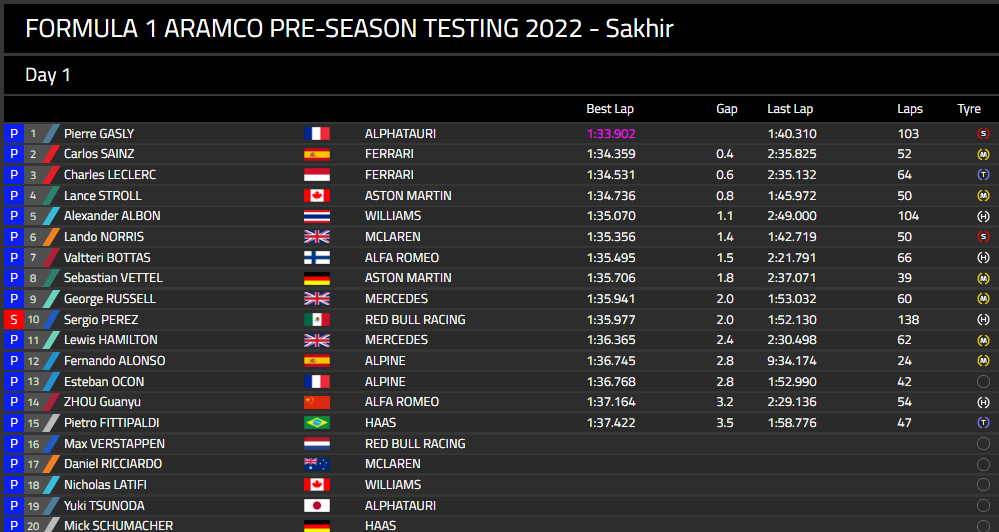Open Lewis HAMILTON driver name
Image resolution: width=999 pixels, height=532 pixels.
pyautogui.click(x=111, y=340)
